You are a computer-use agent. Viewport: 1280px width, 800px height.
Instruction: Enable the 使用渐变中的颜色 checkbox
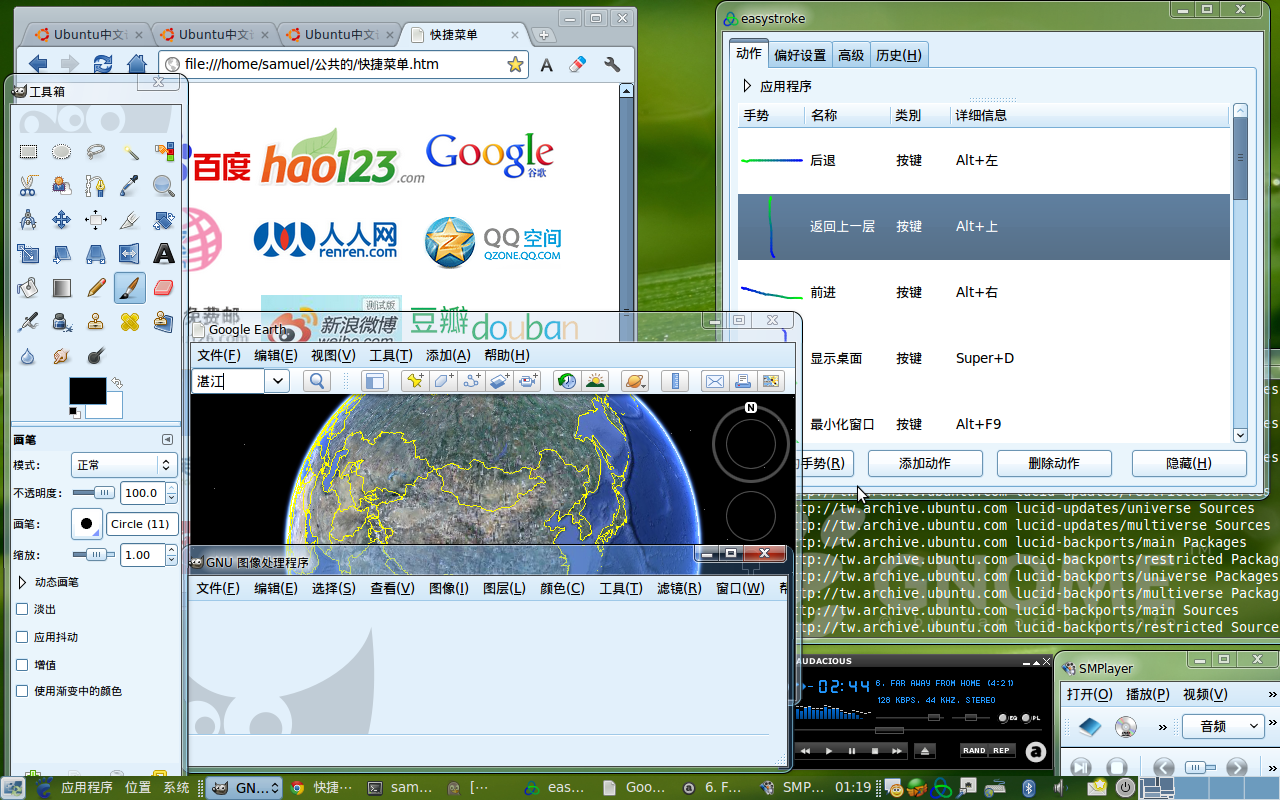pos(22,691)
